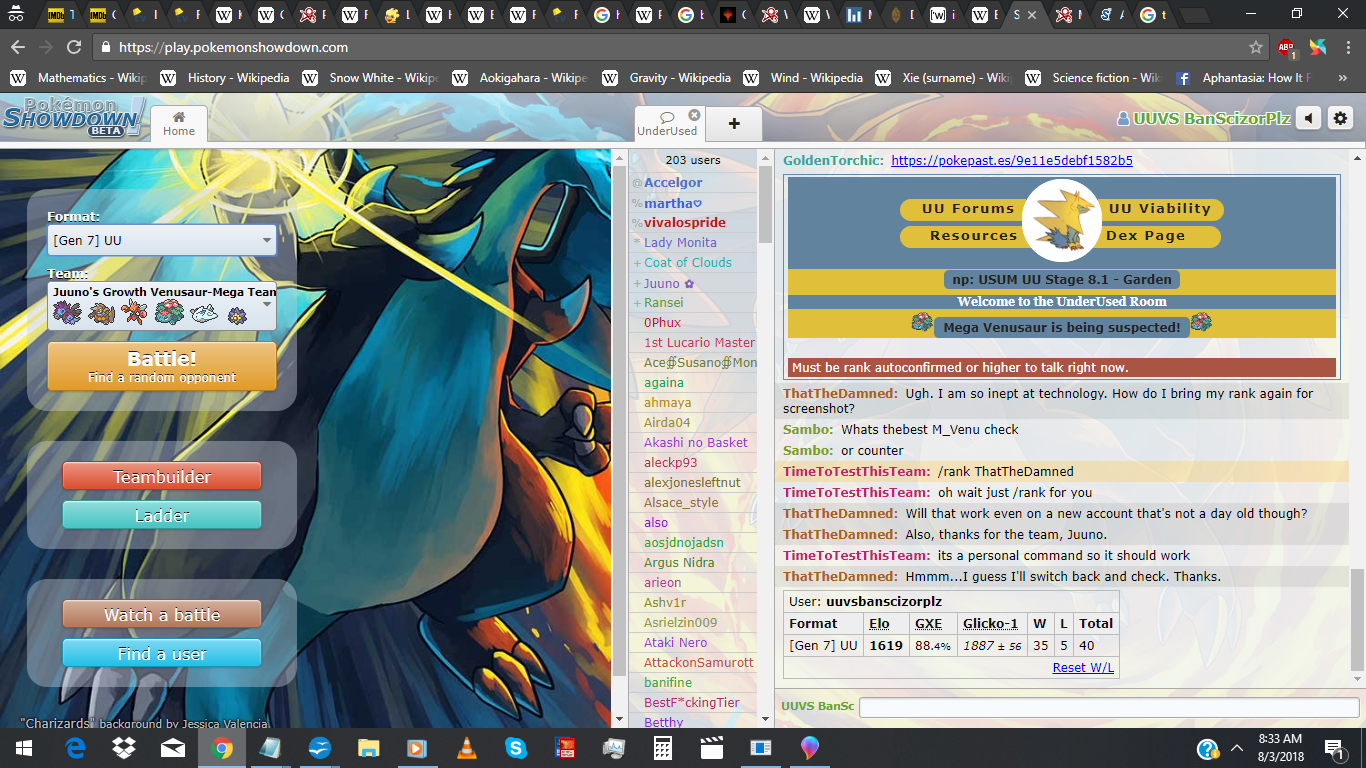Go back in Chrome
This screenshot has width=1366, height=768.
tap(17, 47)
